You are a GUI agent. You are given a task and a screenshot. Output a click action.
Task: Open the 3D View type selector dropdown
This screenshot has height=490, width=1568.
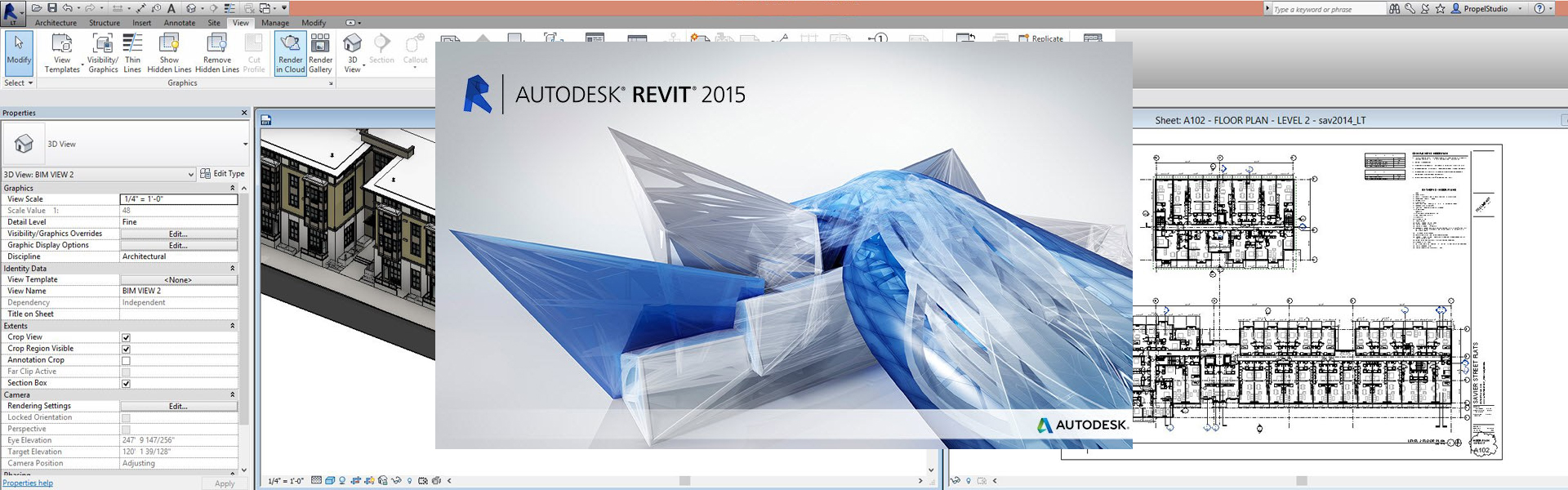(126, 144)
